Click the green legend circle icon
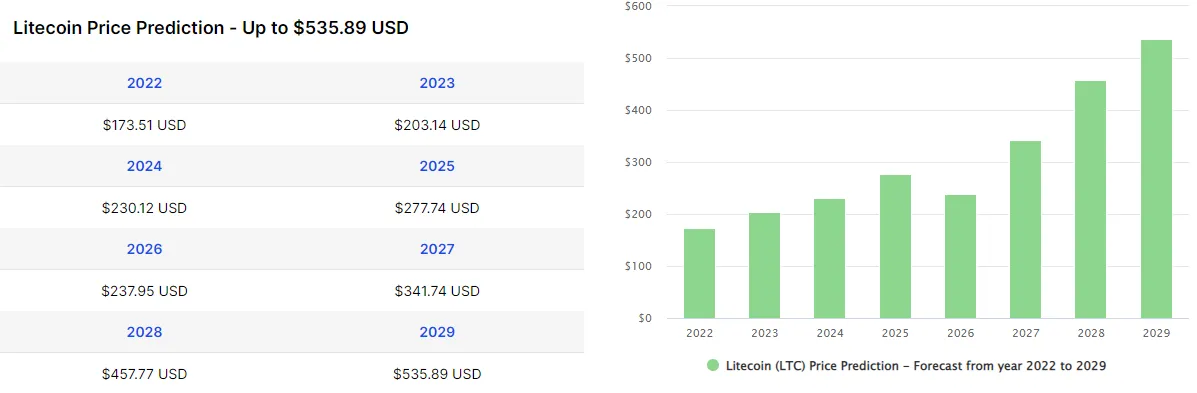The height and width of the screenshot is (393, 1197). 713,366
